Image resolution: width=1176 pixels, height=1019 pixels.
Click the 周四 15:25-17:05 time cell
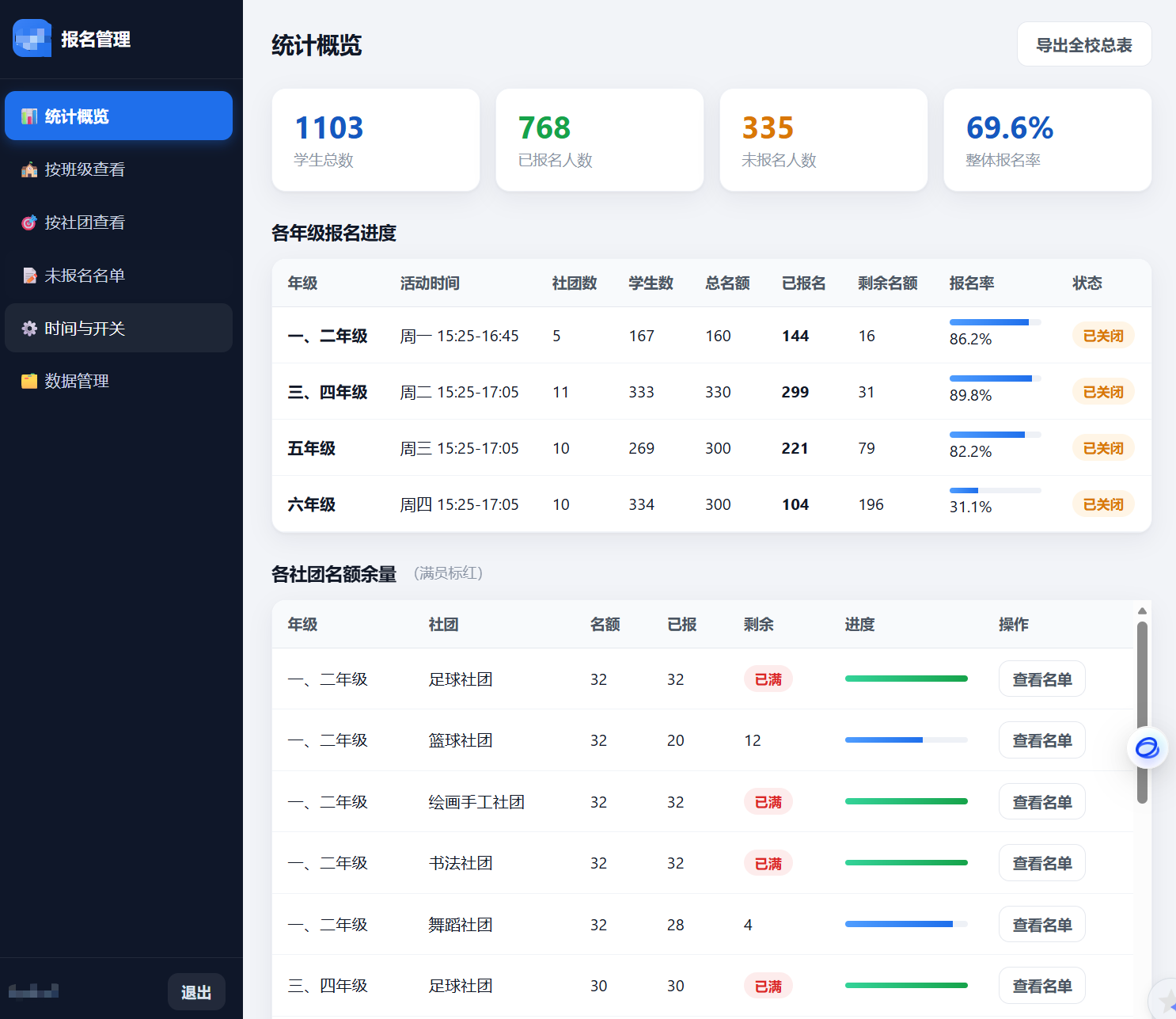[x=459, y=504]
